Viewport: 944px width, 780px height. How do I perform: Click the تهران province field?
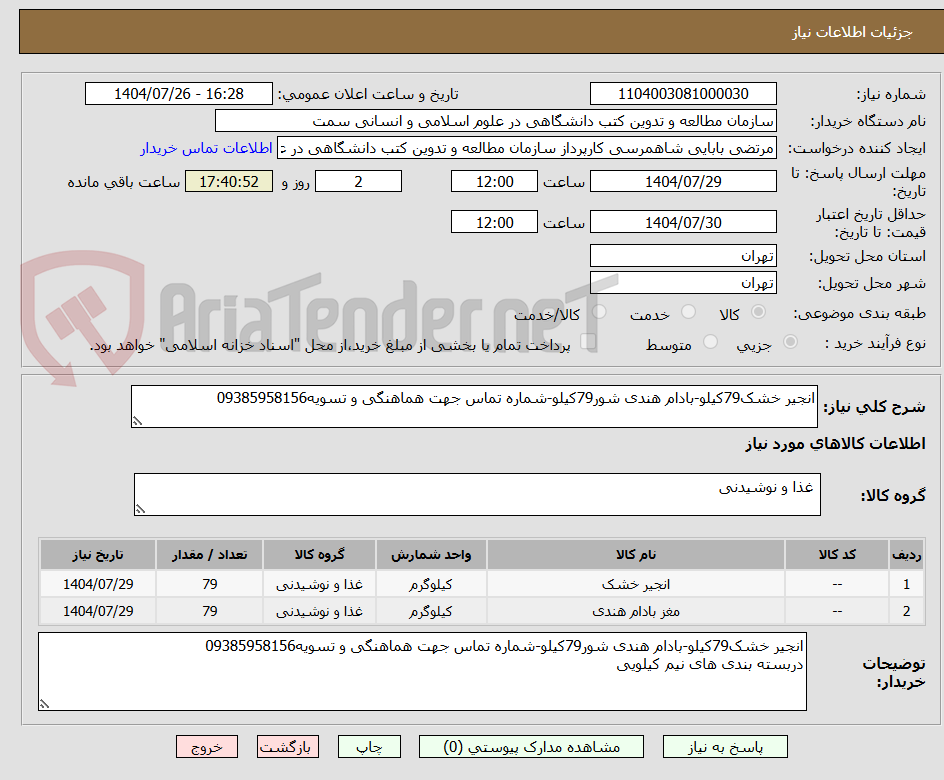point(683,255)
